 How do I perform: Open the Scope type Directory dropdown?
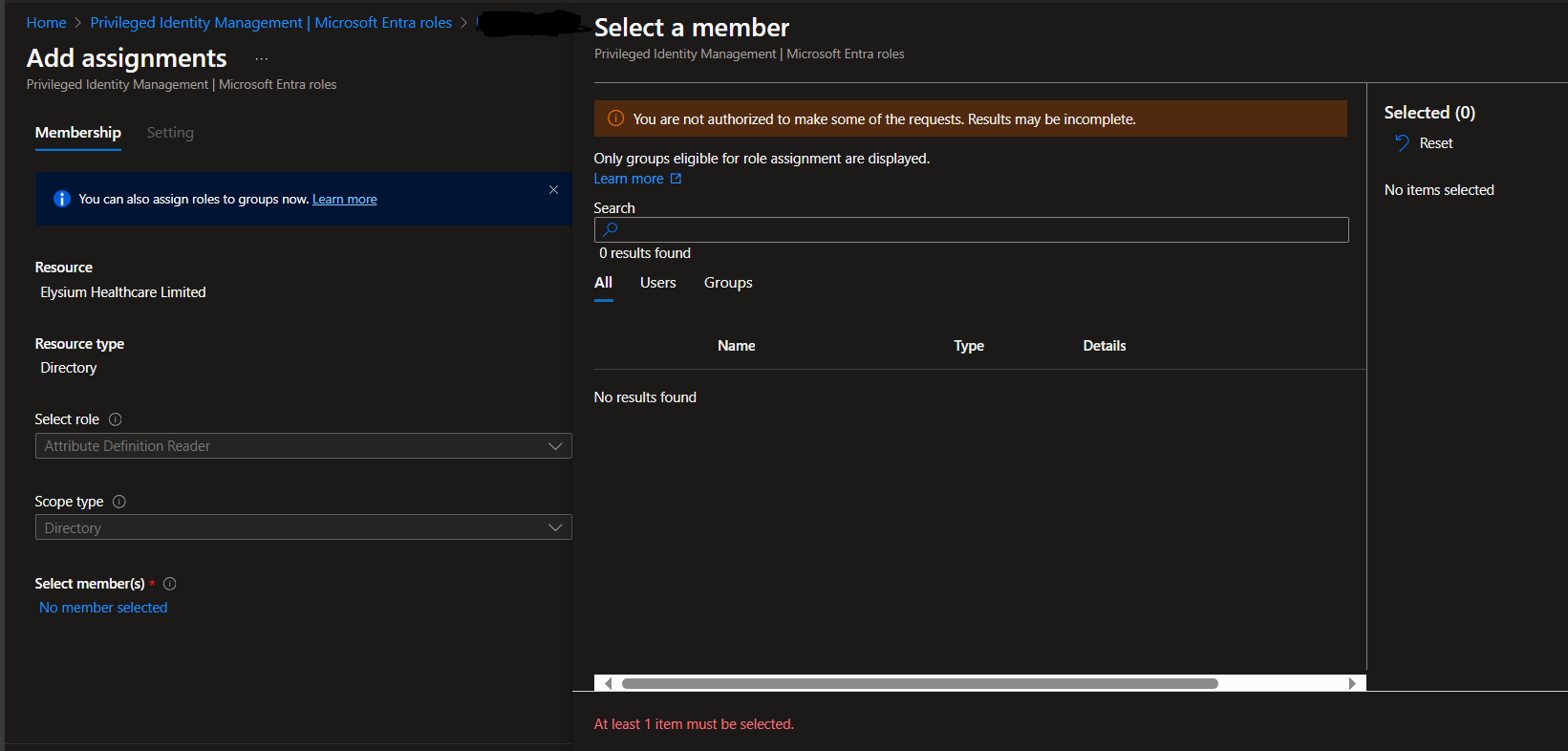304,527
